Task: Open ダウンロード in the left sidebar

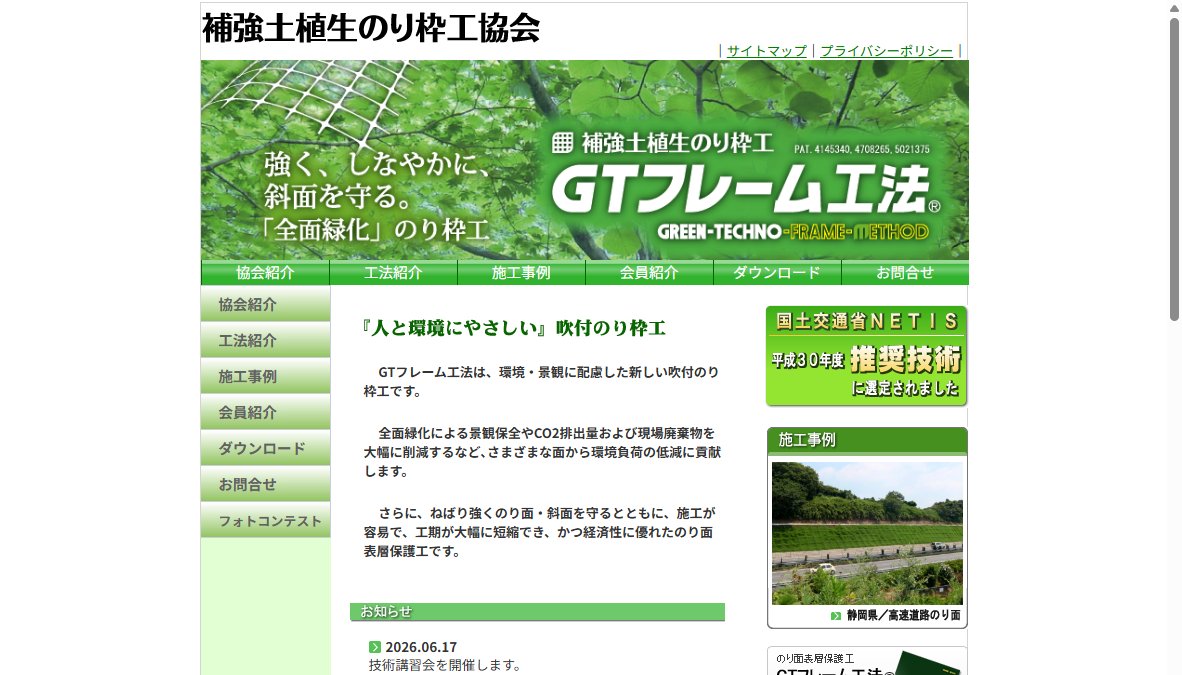Action: click(x=265, y=448)
